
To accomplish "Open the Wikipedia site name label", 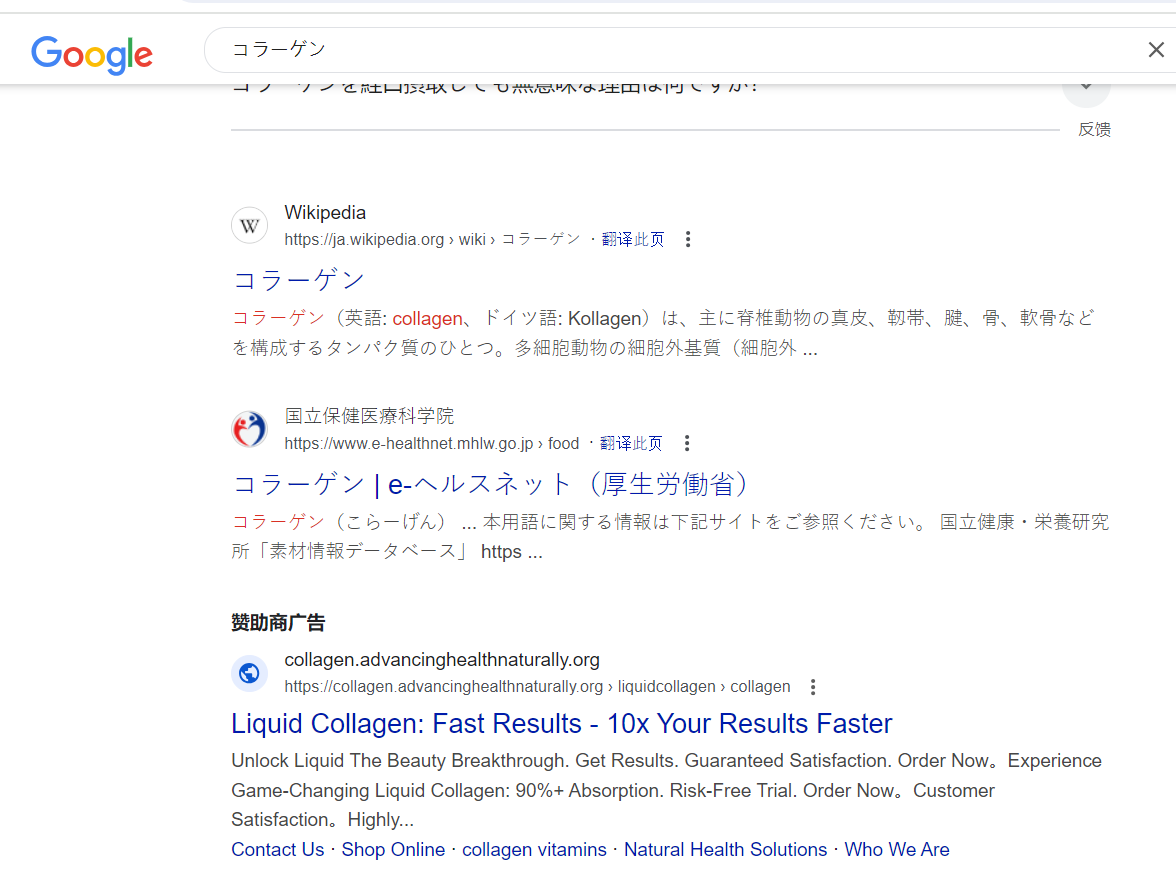I will tap(325, 213).
